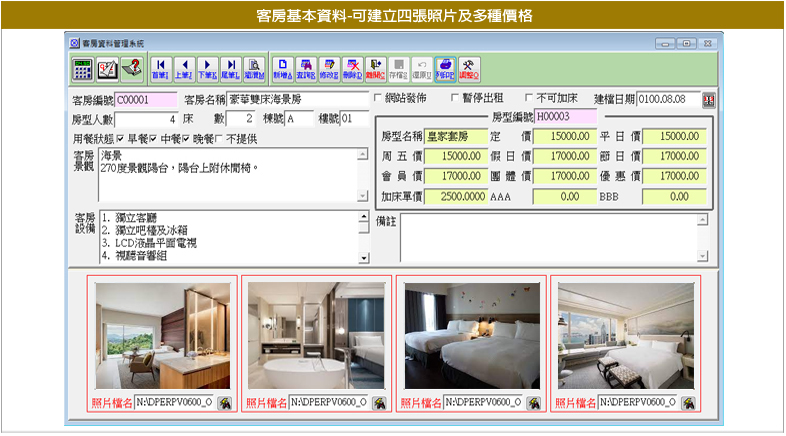The image size is (786, 436).
Task: Click the 修改 edit record icon
Action: [329, 68]
